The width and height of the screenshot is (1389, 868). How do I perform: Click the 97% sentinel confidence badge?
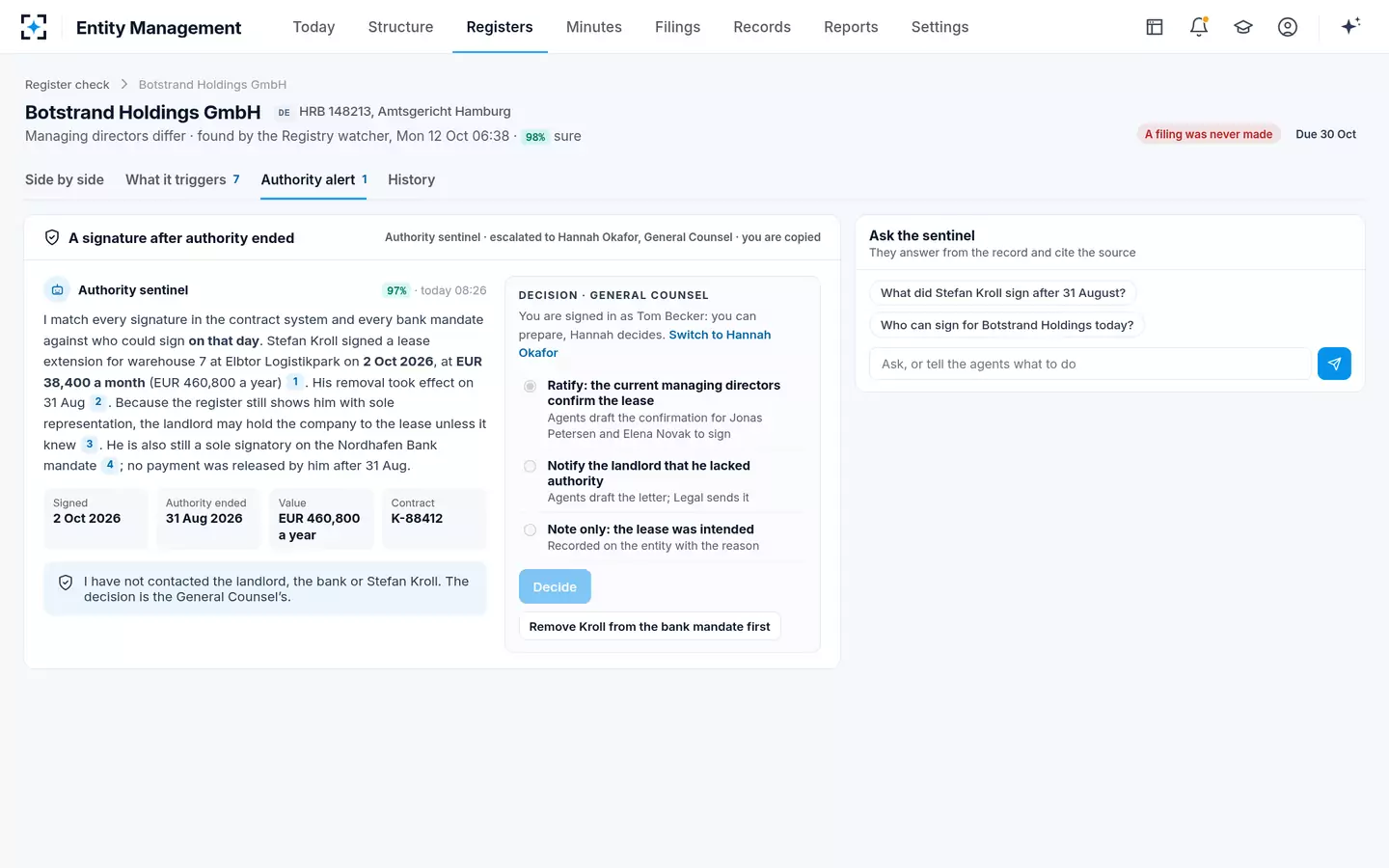396,290
